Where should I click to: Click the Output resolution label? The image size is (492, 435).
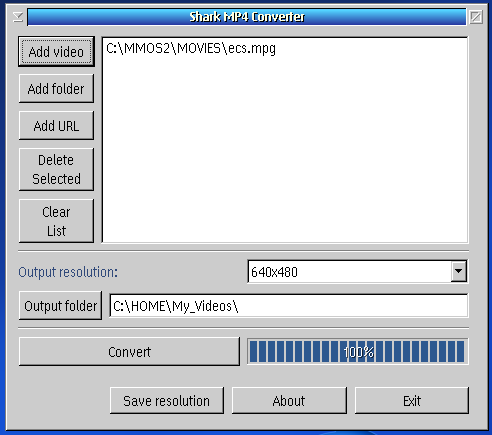pos(68,272)
